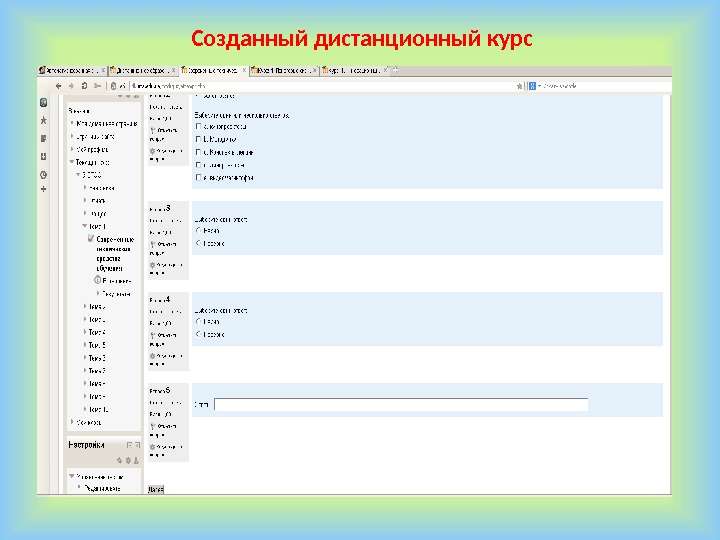The image size is (720, 540).
Task: Click the gear icon in the checkbox question block
Action: [152, 151]
